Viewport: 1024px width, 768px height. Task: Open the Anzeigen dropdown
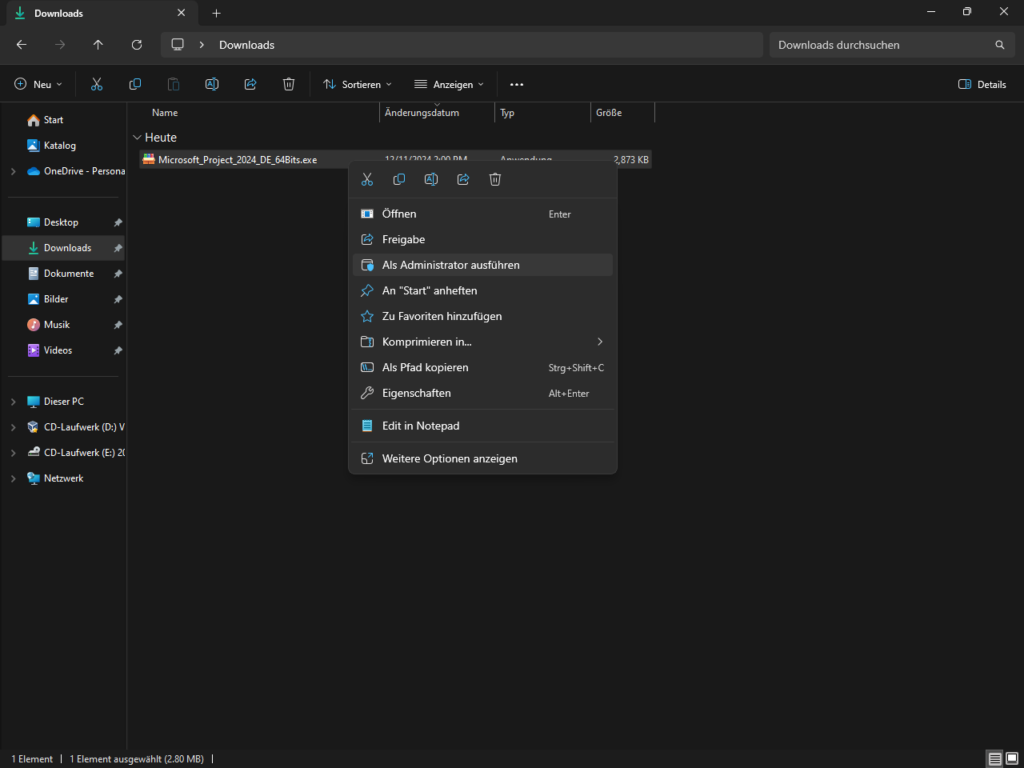(x=449, y=85)
